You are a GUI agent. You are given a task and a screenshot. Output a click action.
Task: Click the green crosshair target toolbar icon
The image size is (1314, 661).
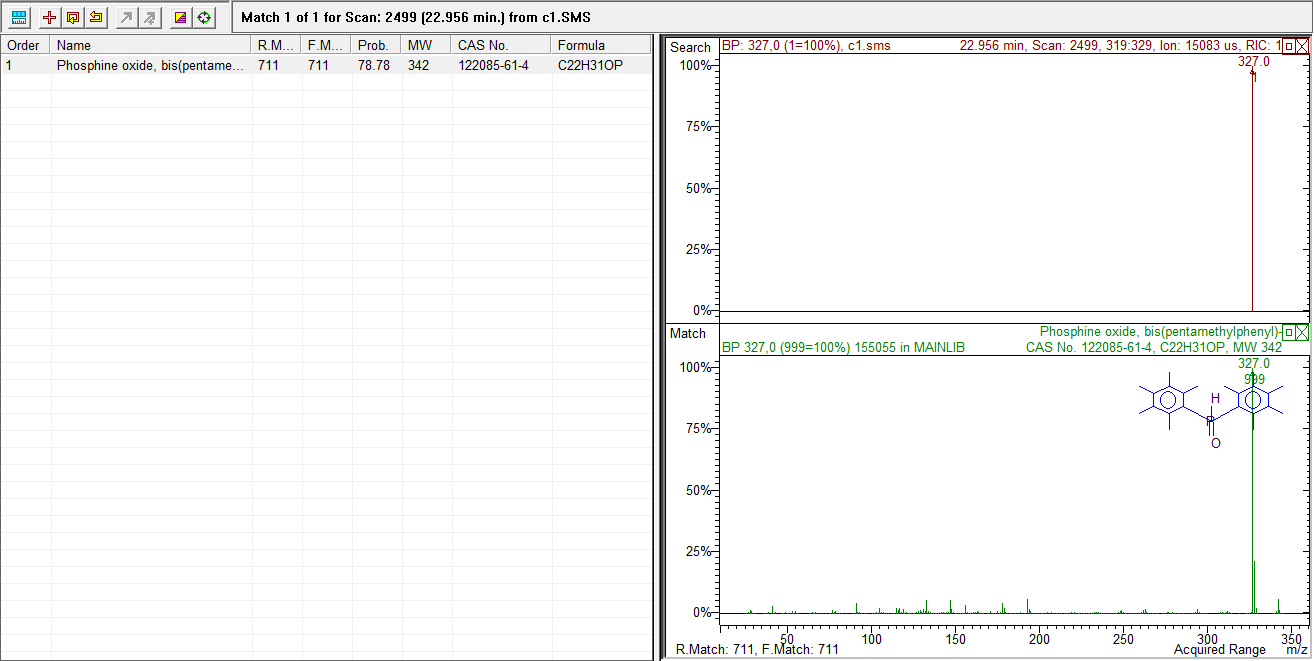coord(204,17)
